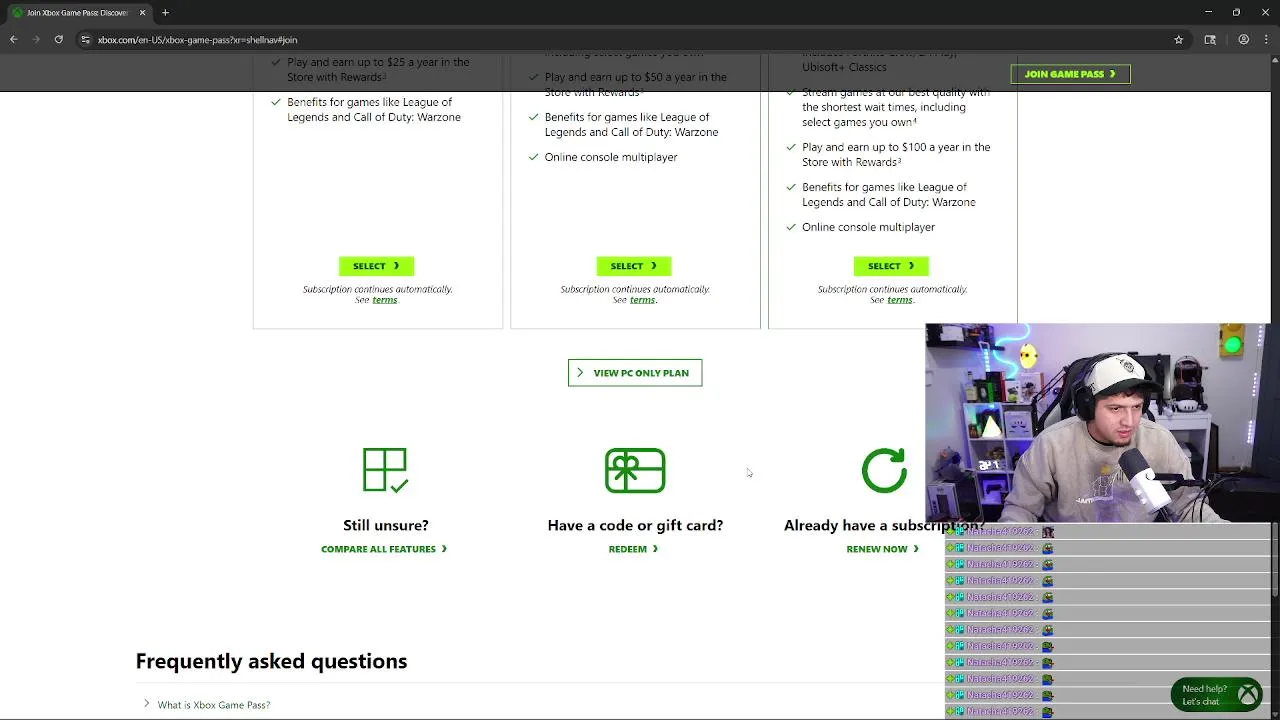The image size is (1280, 720).
Task: Go back to the previous page
Action: point(13,40)
